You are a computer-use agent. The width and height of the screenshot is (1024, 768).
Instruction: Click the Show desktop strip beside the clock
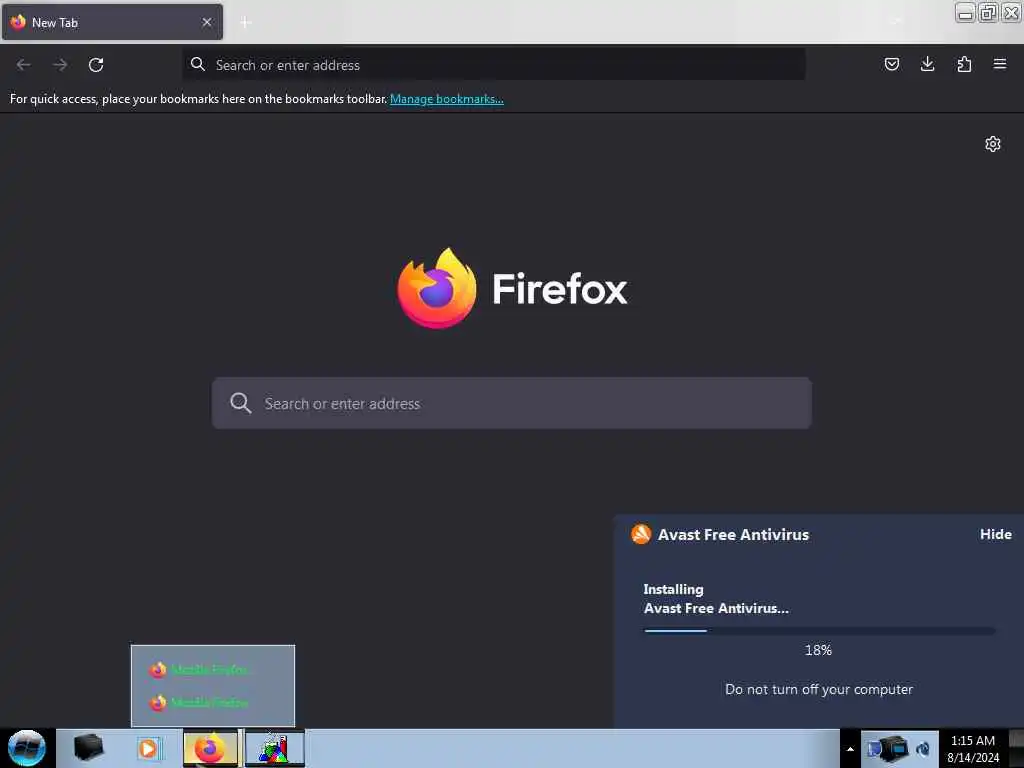[1016, 748]
